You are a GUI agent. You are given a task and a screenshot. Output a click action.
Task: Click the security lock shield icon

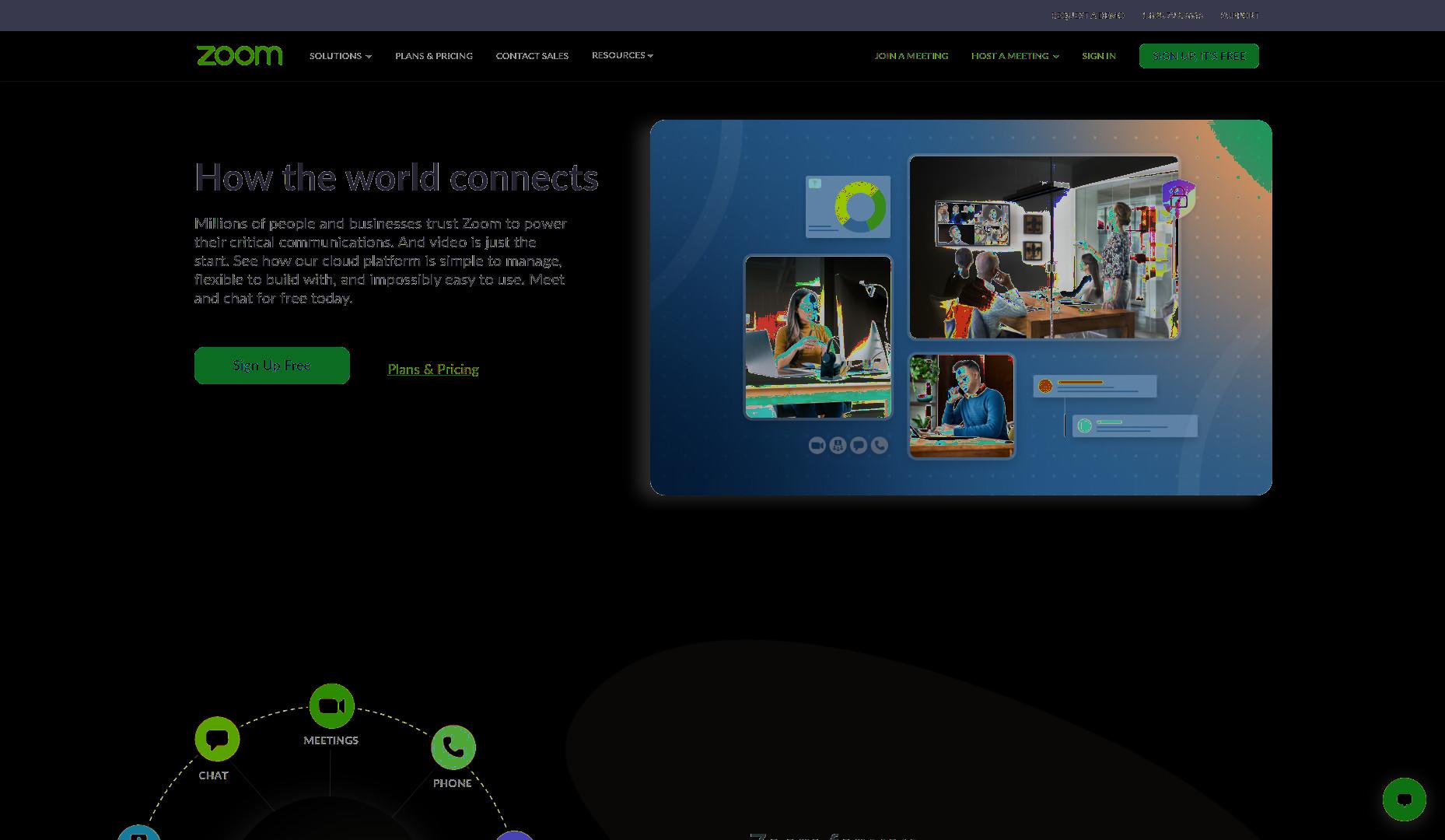point(1178,198)
